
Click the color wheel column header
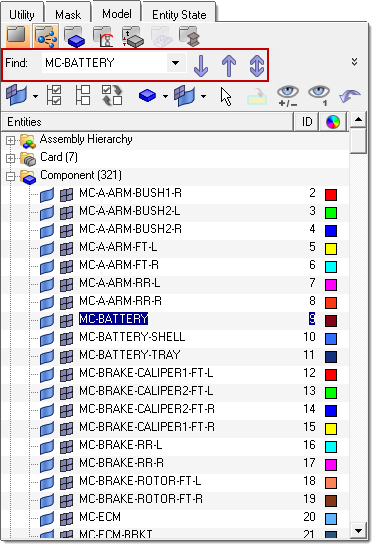coord(333,122)
